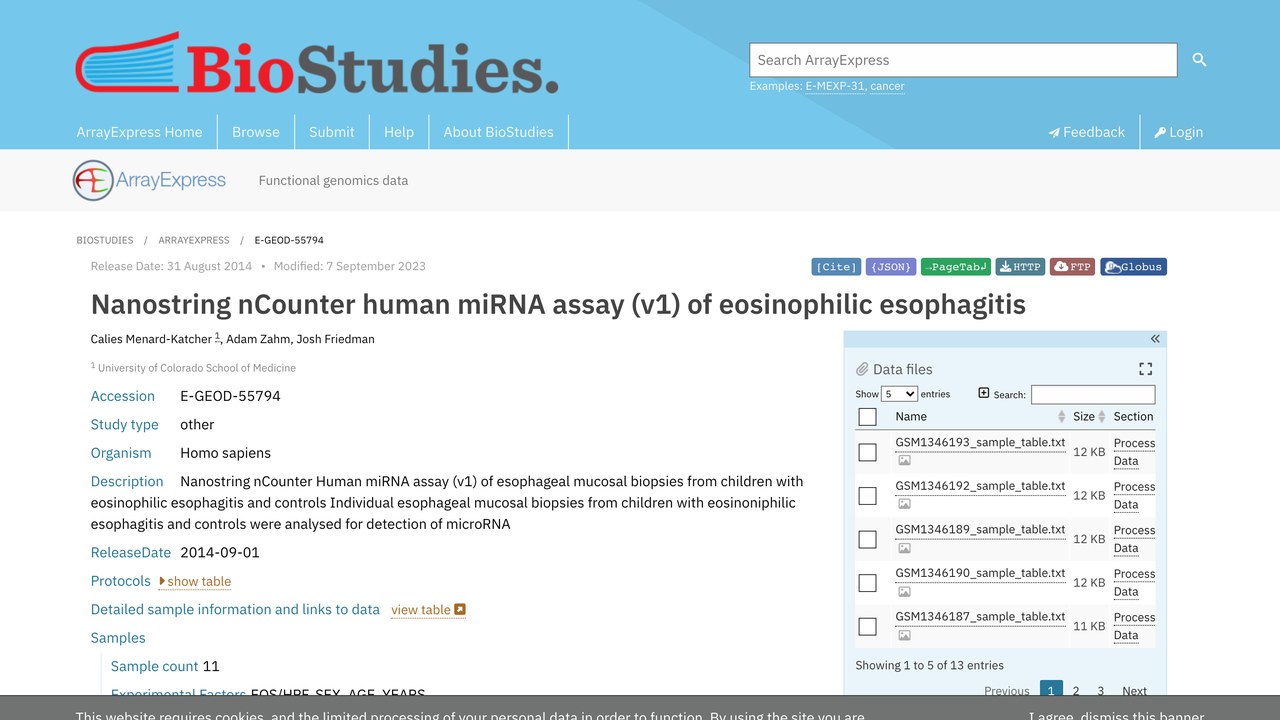
Task: Open ArrayExpress Home menu item
Action: click(139, 132)
